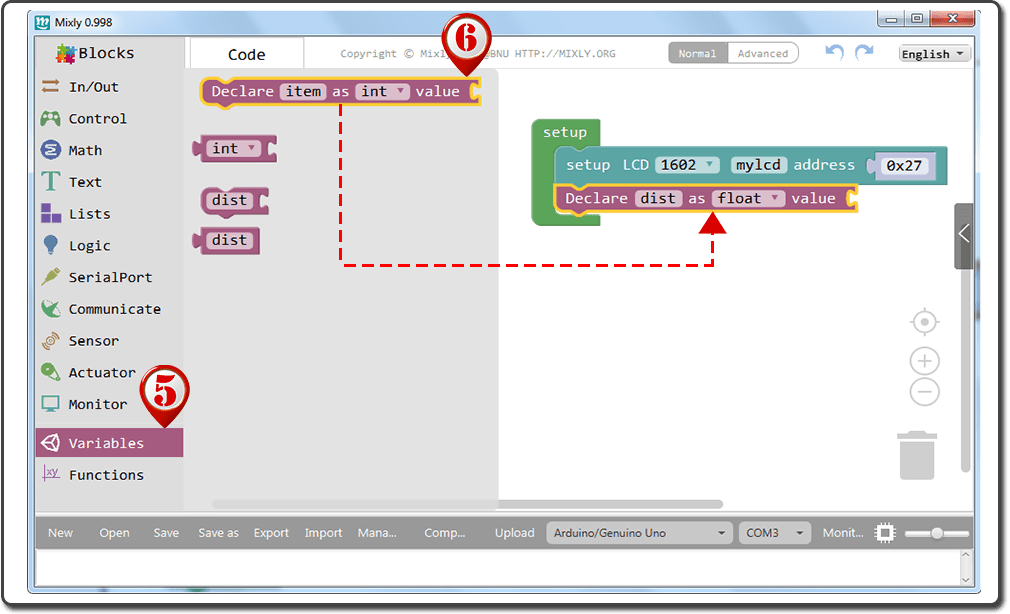Switch to the Code tab
The image size is (1010, 614).
pos(246,52)
